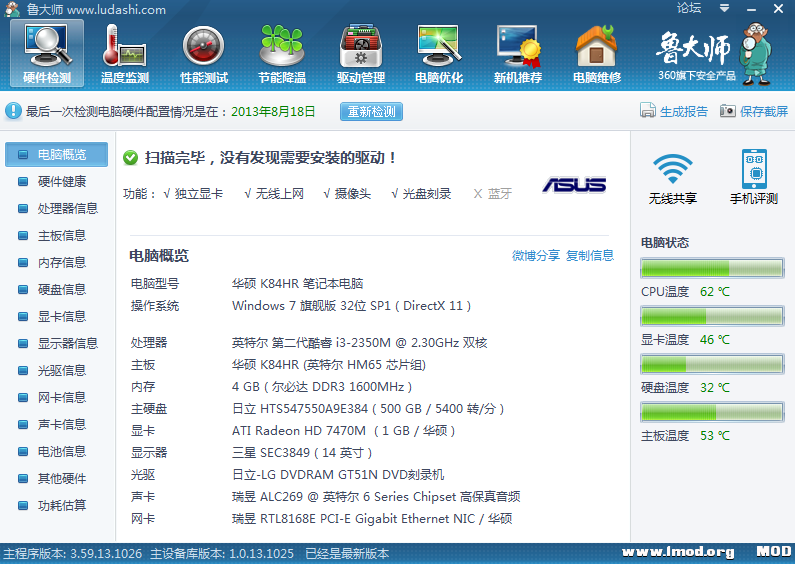
Task: Click the 重新检测 rescan button
Action: 371,112
